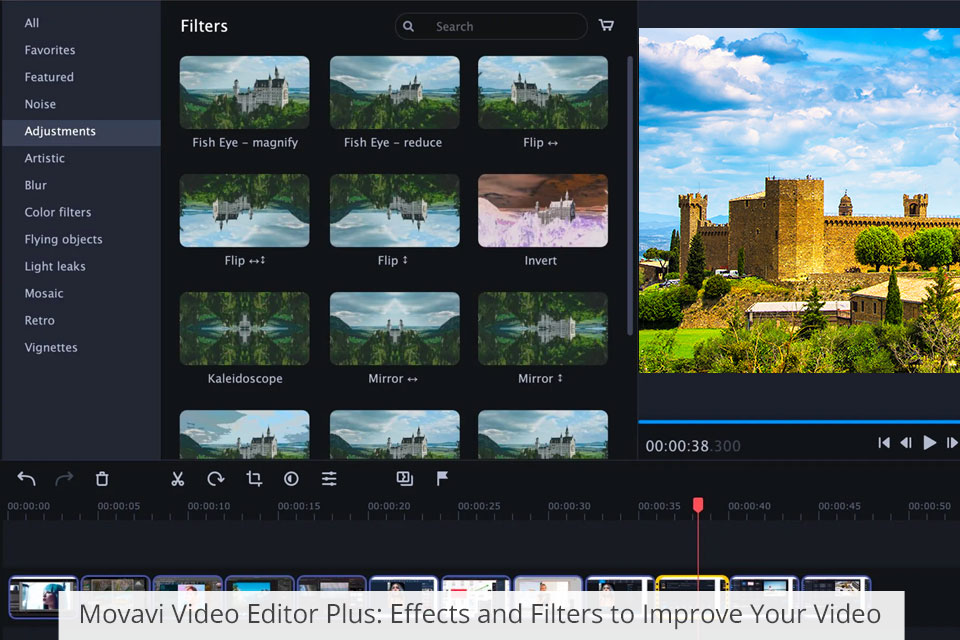The width and height of the screenshot is (960, 640).
Task: Click the preview timecode 00:00:38.300
Action: (x=692, y=446)
